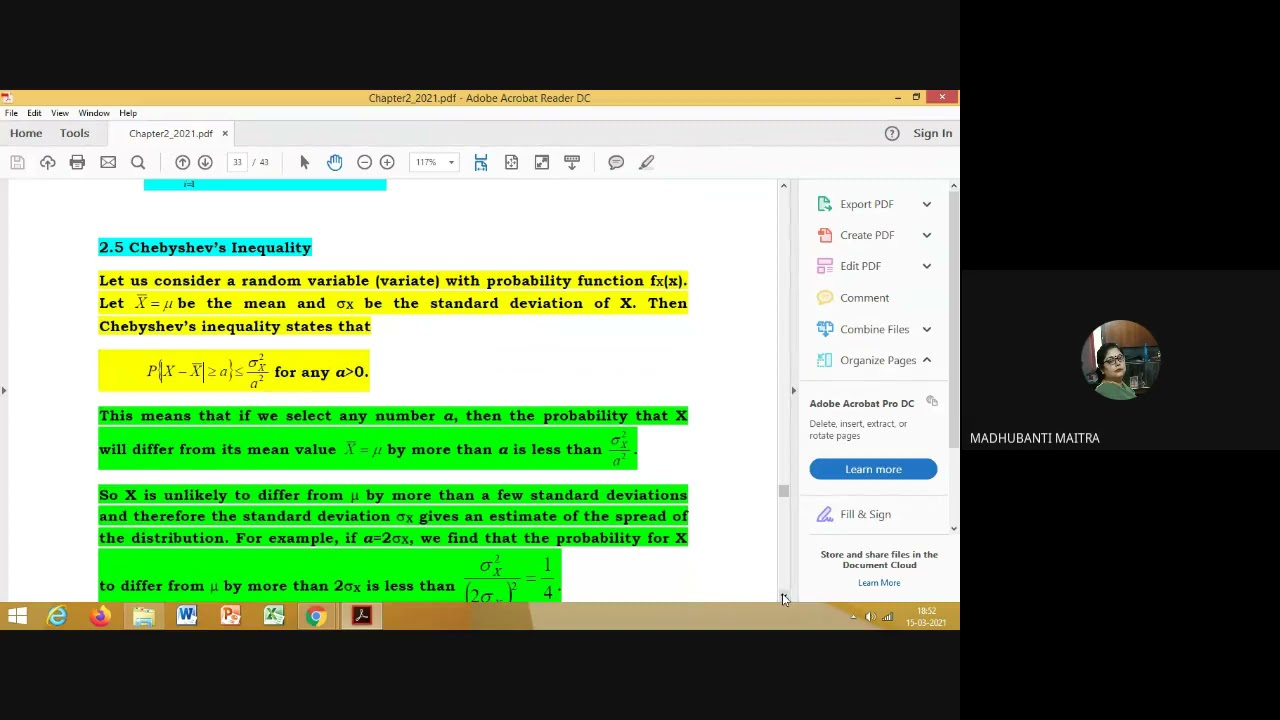This screenshot has height=720, width=1280.
Task: Open Excel from the taskbar
Action: tap(273, 616)
